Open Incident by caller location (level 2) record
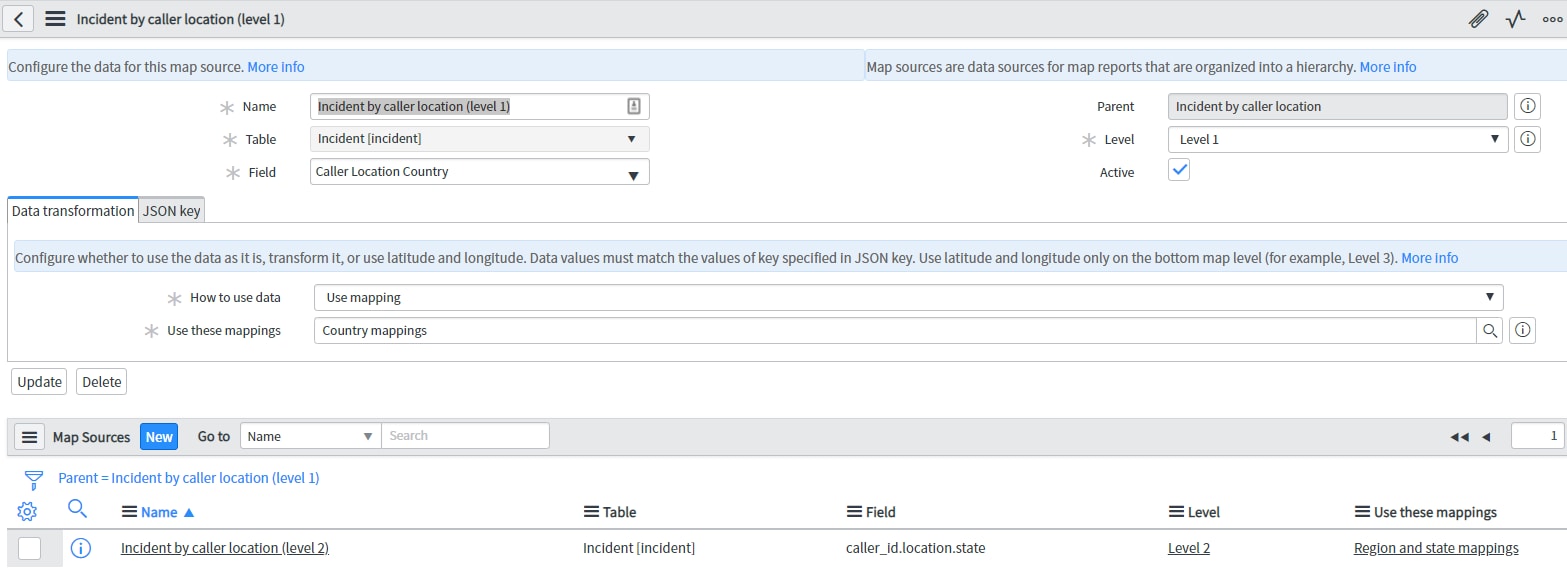 pos(225,548)
